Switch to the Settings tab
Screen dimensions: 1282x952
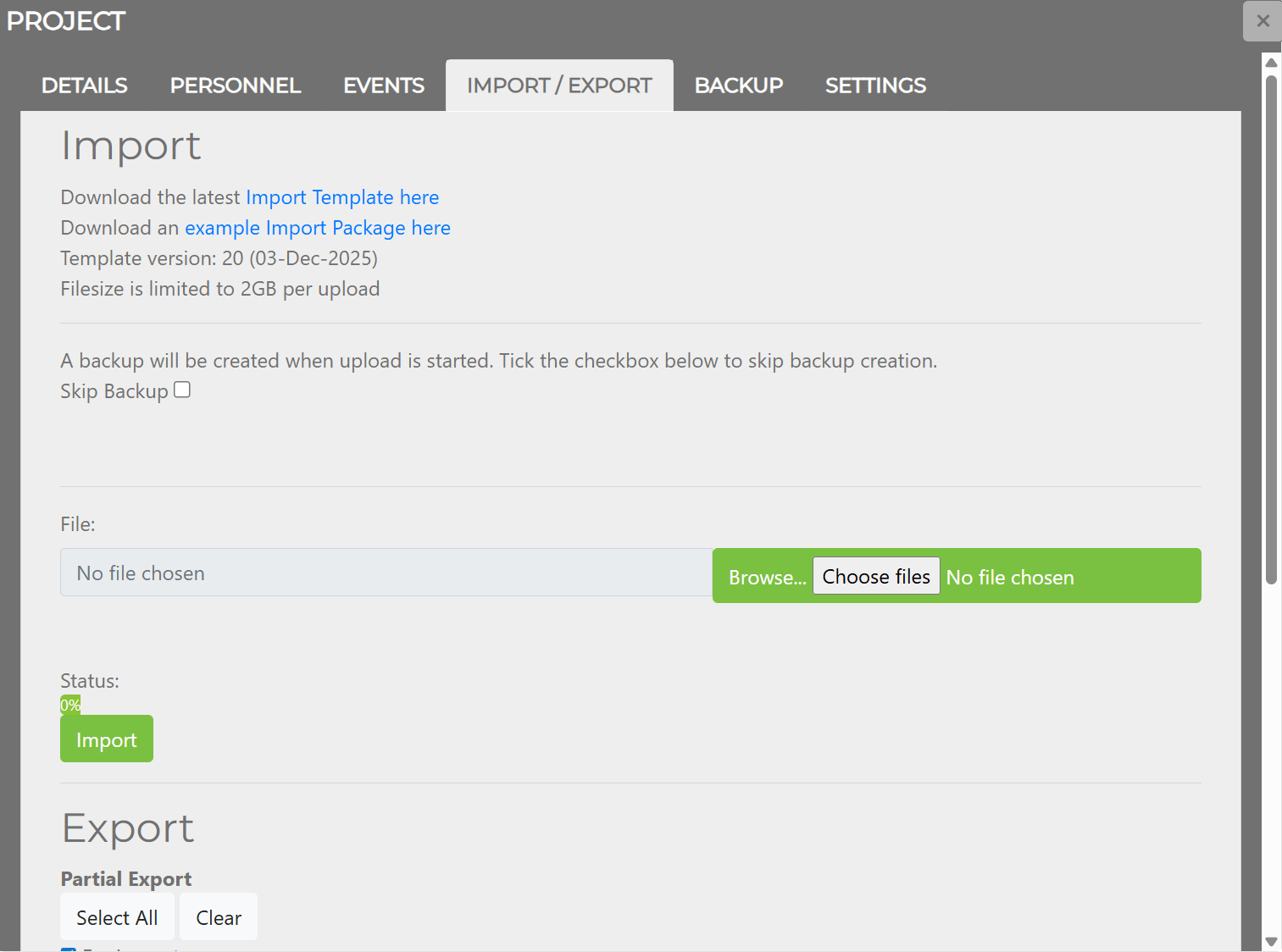[875, 86]
